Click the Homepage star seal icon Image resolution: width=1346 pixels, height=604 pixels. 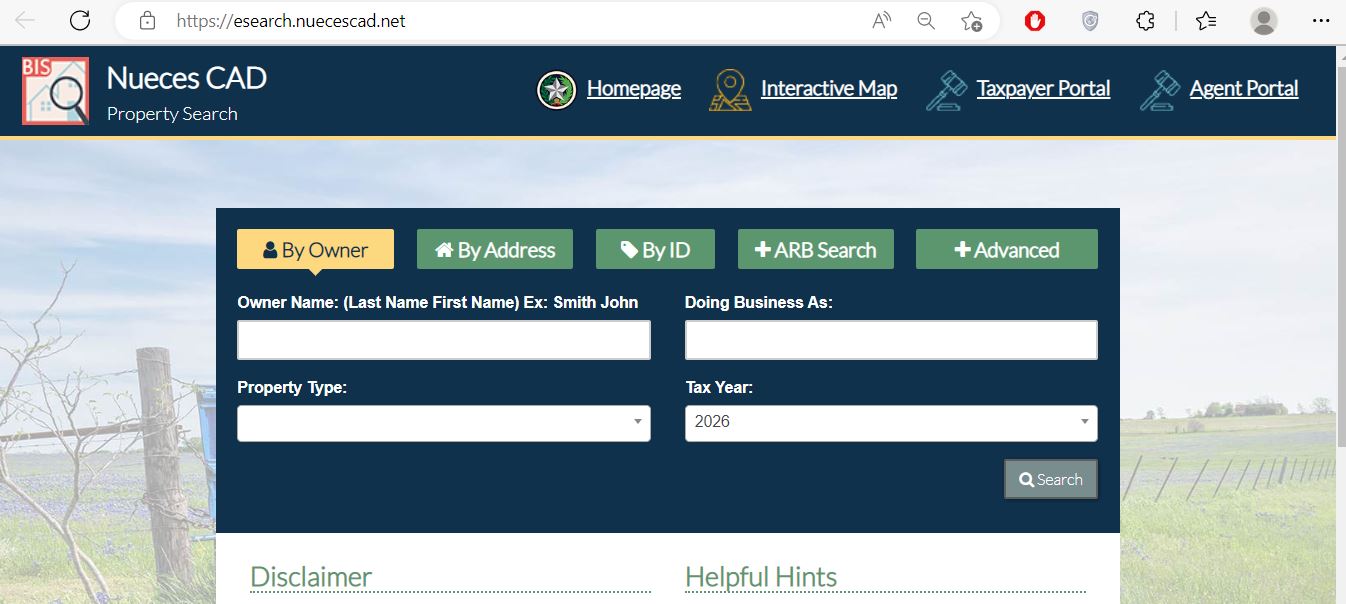[x=556, y=90]
